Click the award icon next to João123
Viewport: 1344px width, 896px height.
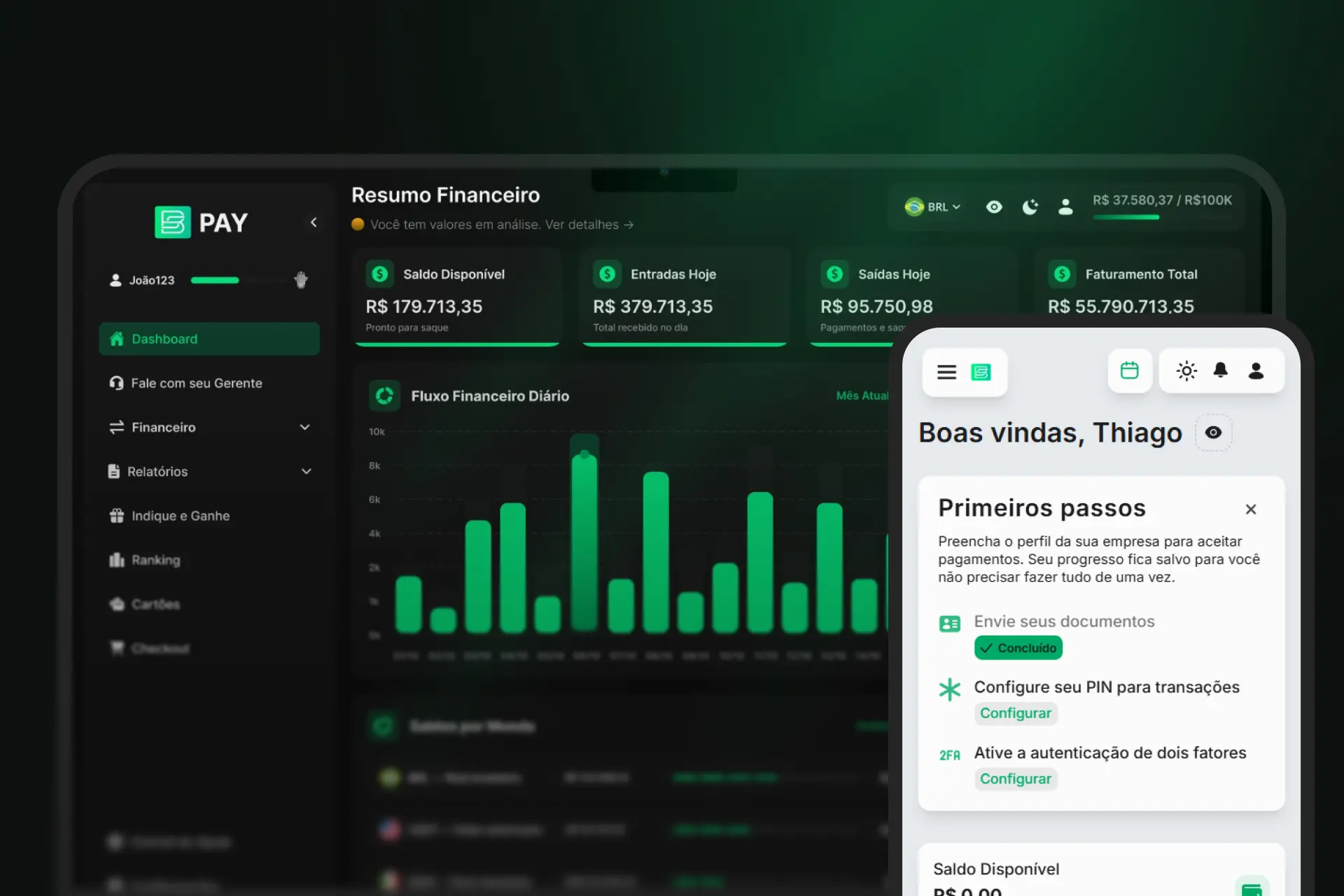[x=301, y=280]
